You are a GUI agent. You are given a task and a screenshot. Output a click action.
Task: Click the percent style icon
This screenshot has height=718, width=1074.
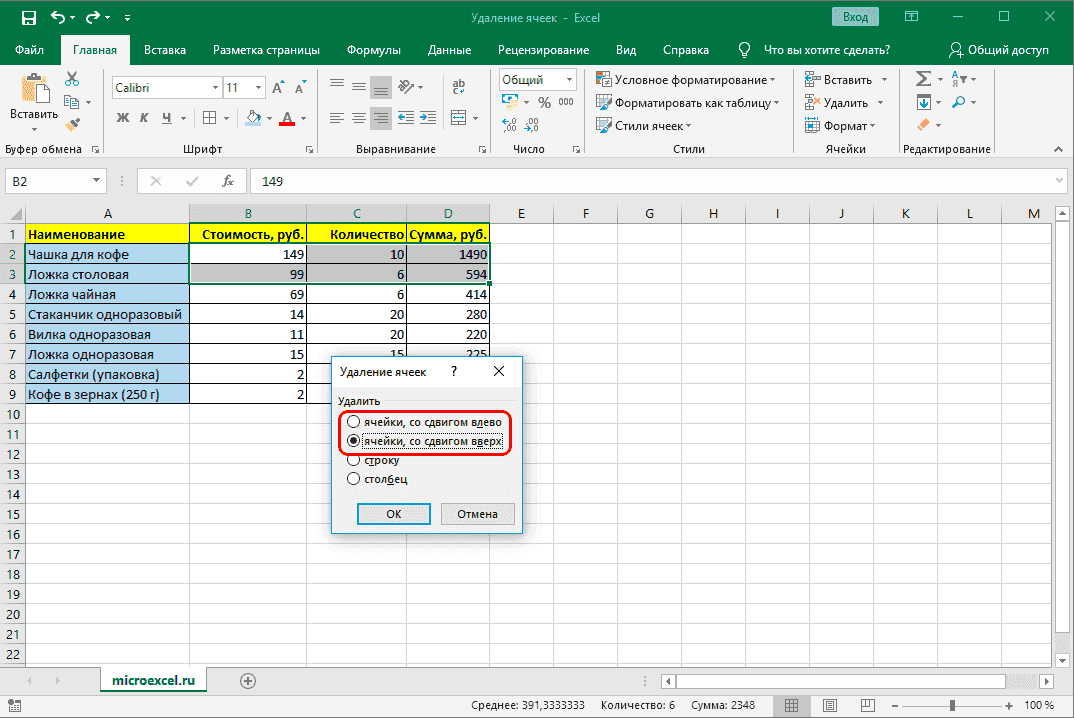(x=545, y=103)
